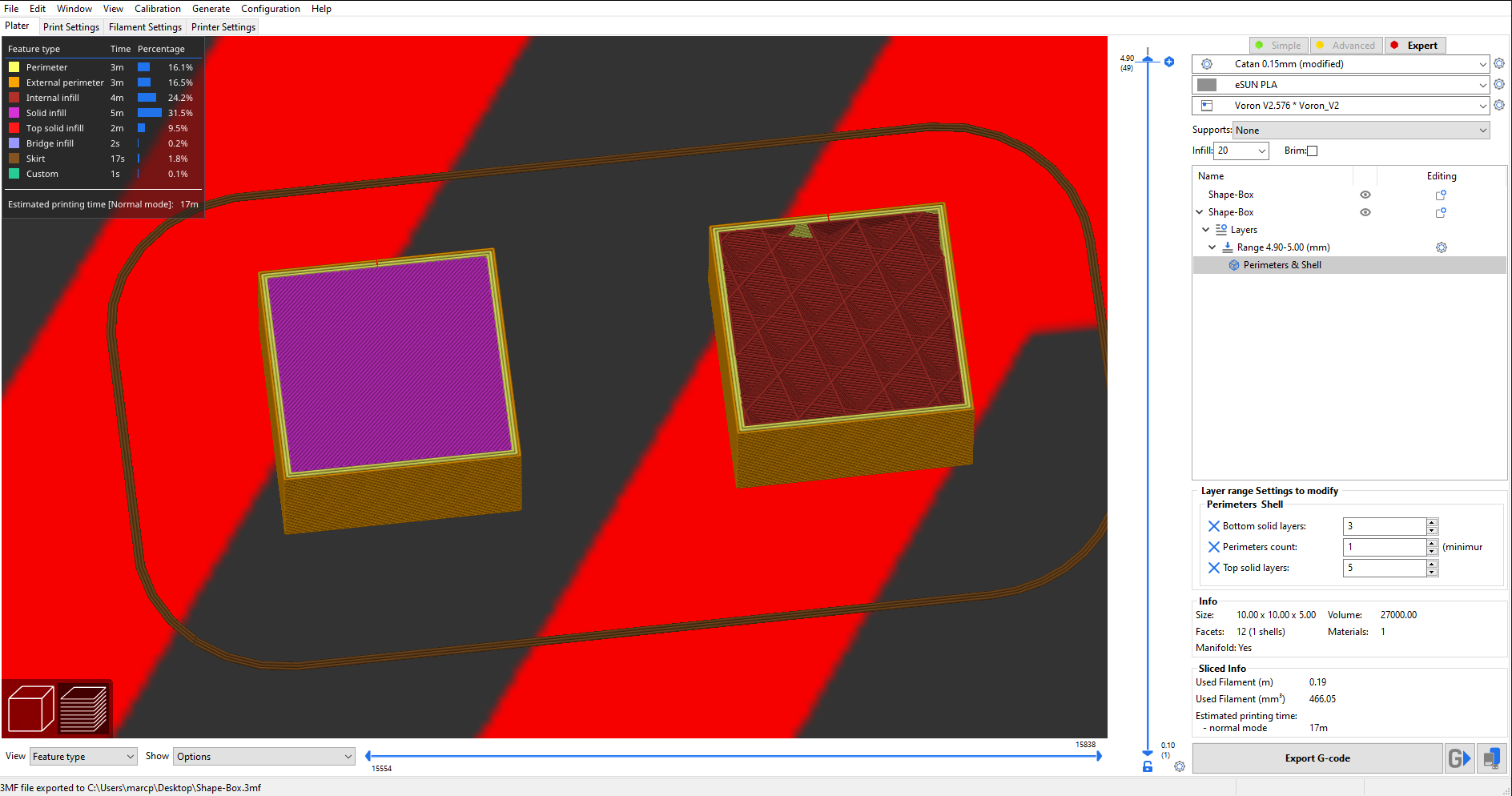Edit second Shape-Box object icon
This screenshot has width=1512, height=796.
coord(1441,212)
